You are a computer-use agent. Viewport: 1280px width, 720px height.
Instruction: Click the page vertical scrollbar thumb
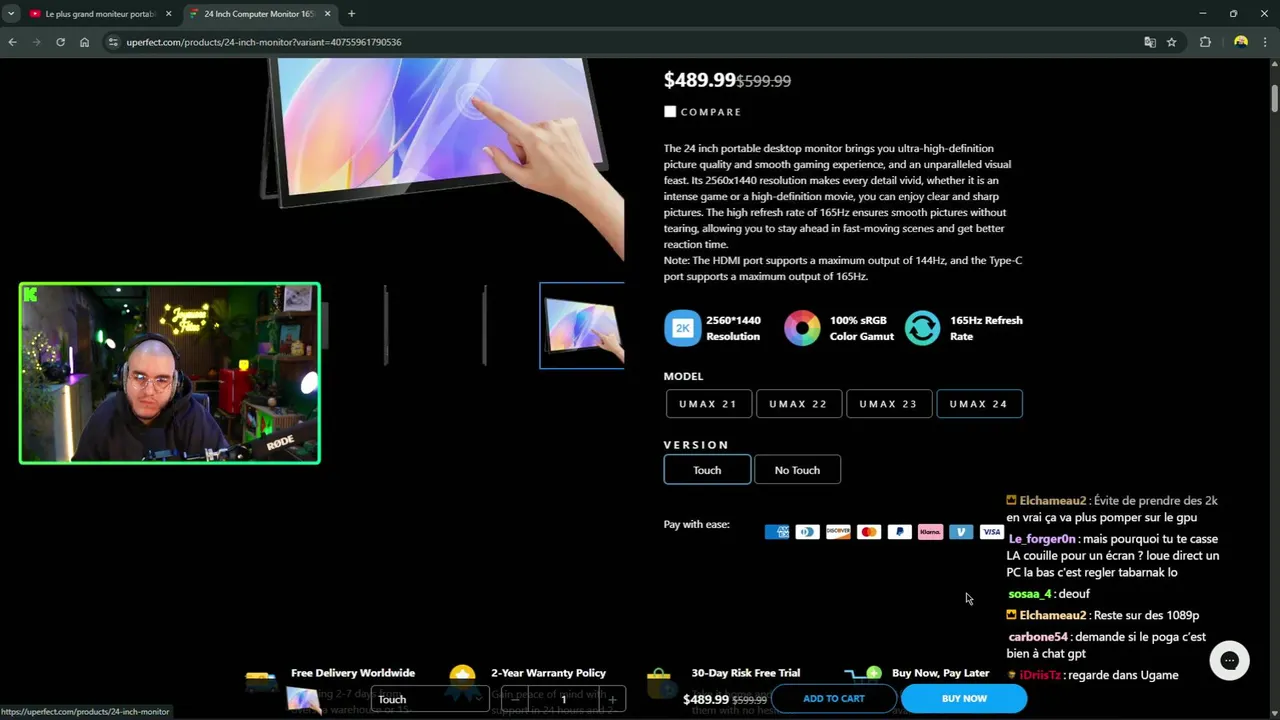pos(1275,100)
